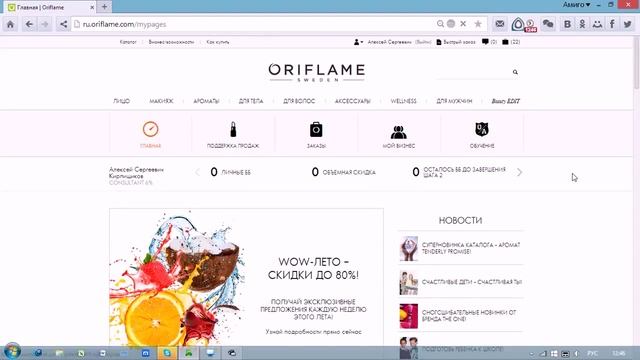640x360 pixels.
Task: Stop loading with the X icon
Action: click(463, 24)
